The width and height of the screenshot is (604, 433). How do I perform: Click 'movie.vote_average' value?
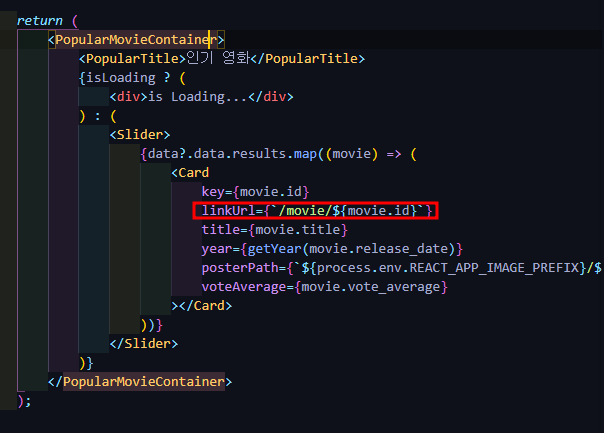(x=371, y=287)
